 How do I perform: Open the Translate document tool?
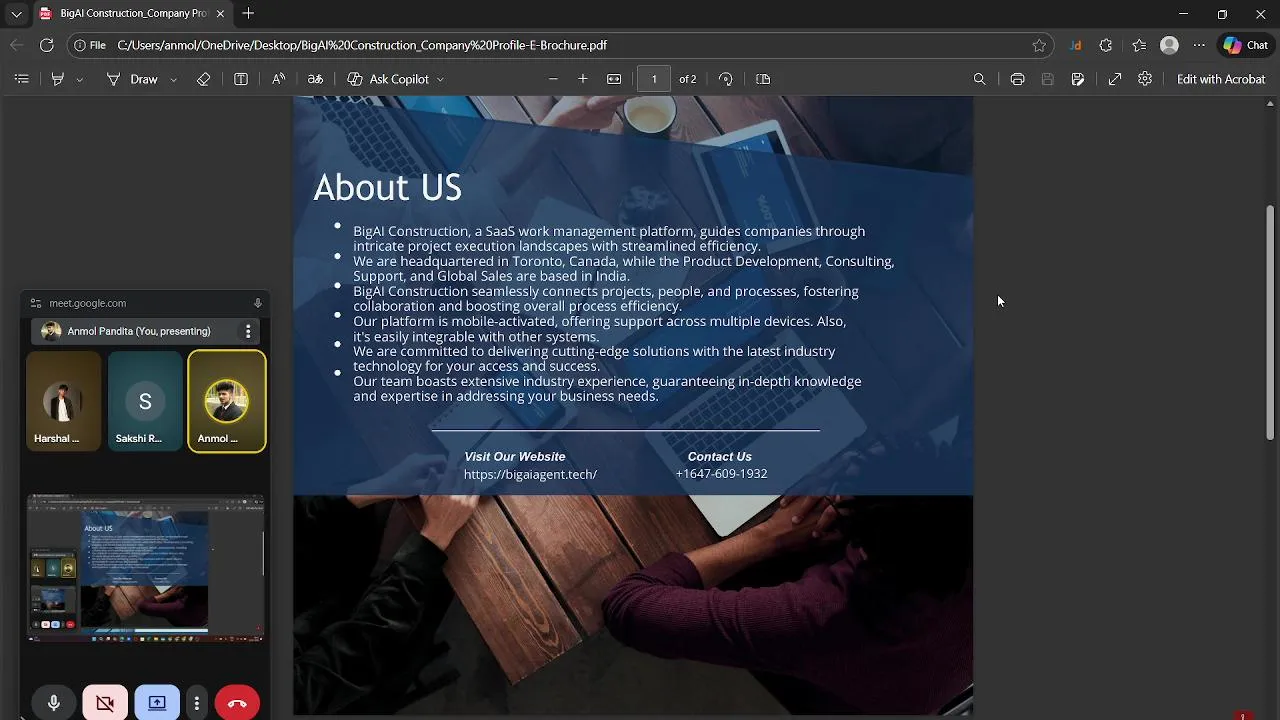(x=316, y=79)
